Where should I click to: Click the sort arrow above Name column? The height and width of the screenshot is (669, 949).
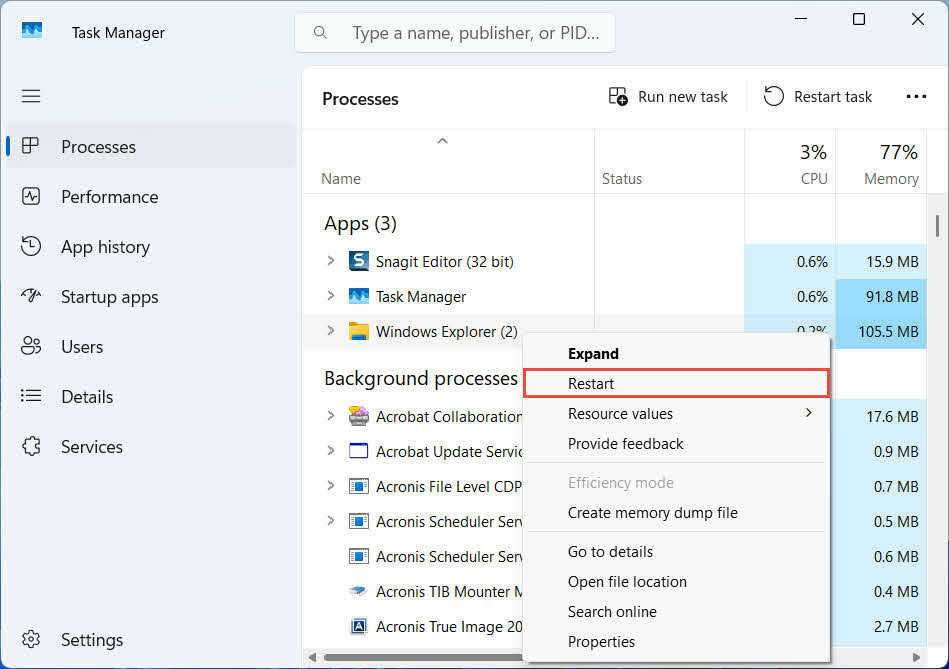(x=442, y=141)
